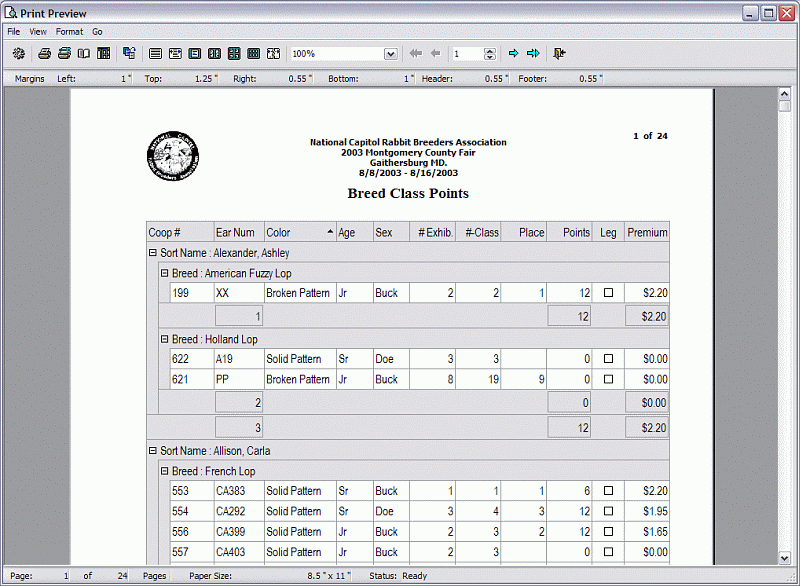Click the dark blue columns grid icon
This screenshot has width=800, height=586.
tap(104, 54)
